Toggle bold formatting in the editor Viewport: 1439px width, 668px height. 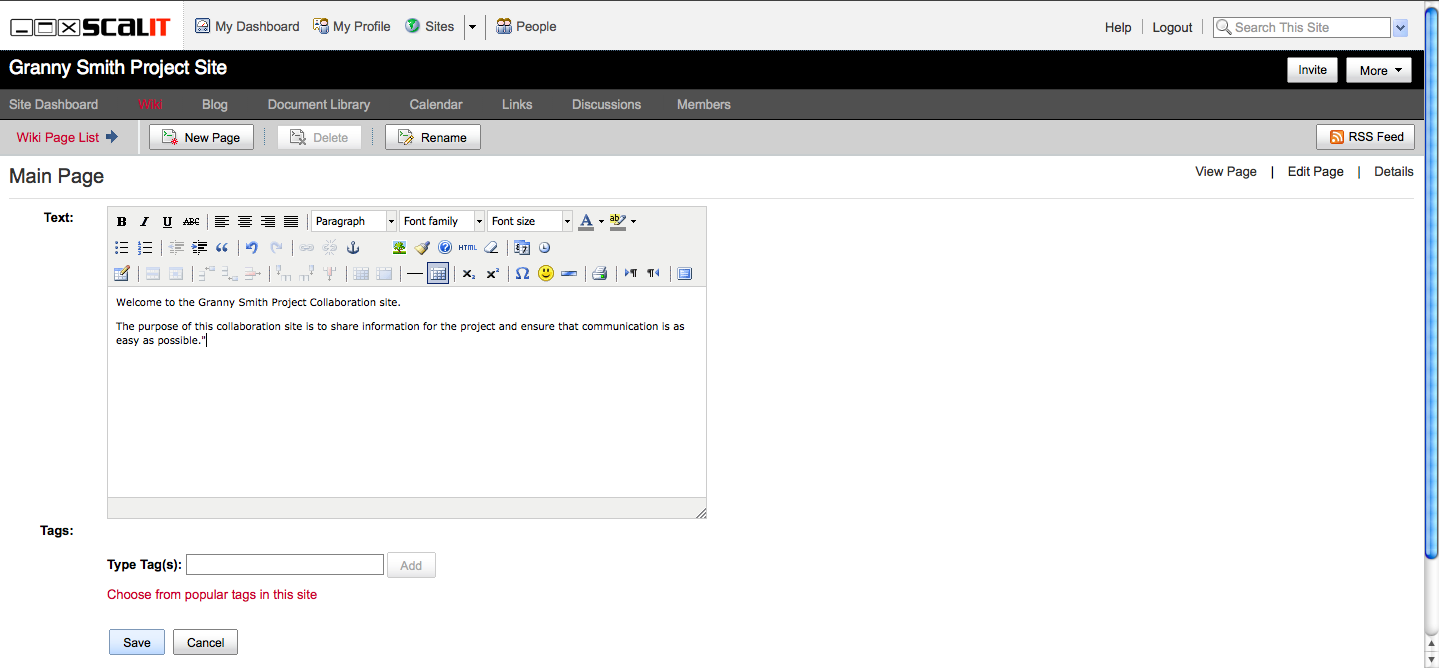pyautogui.click(x=122, y=222)
